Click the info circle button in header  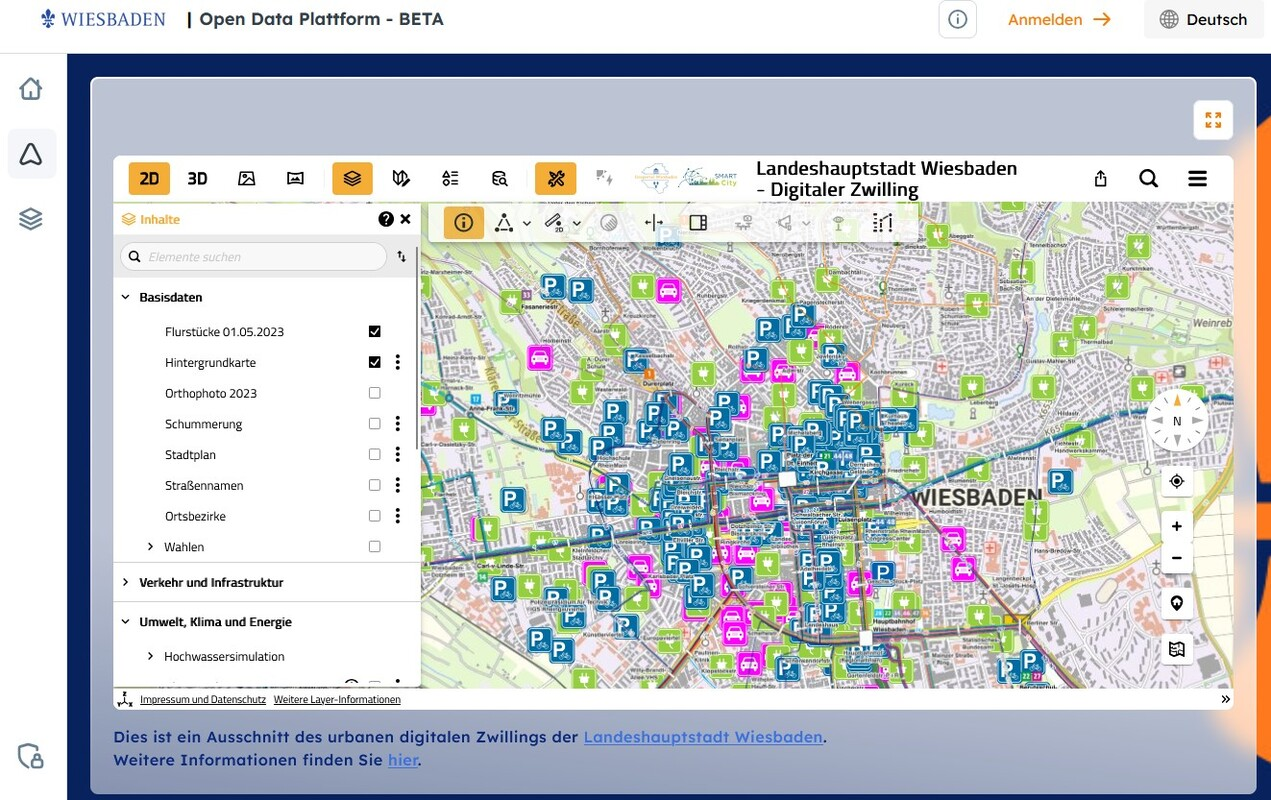click(957, 19)
